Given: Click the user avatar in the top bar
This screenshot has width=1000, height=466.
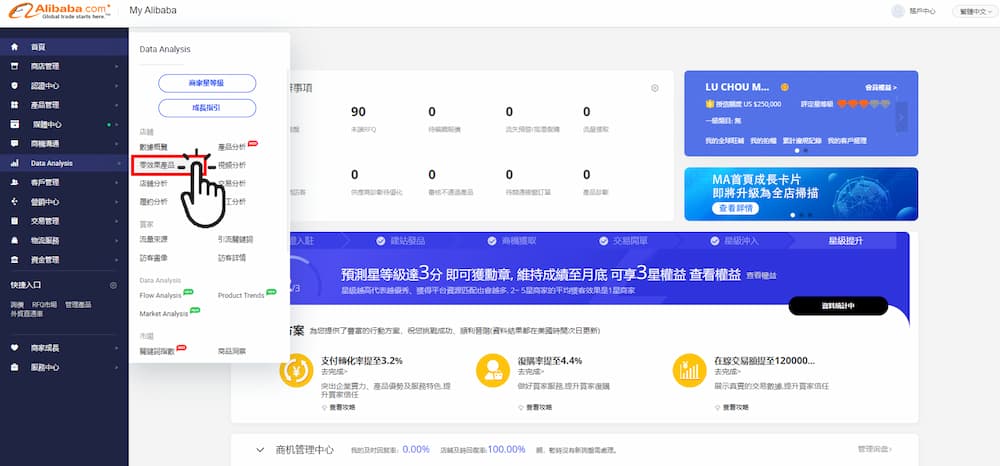Looking at the screenshot, I should point(898,11).
